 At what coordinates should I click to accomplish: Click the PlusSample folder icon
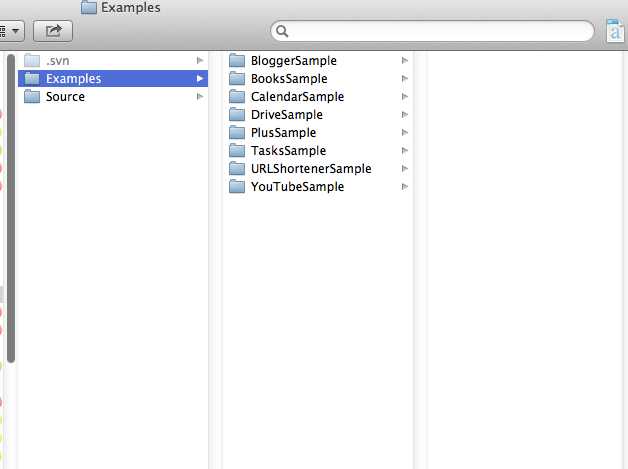click(x=237, y=133)
